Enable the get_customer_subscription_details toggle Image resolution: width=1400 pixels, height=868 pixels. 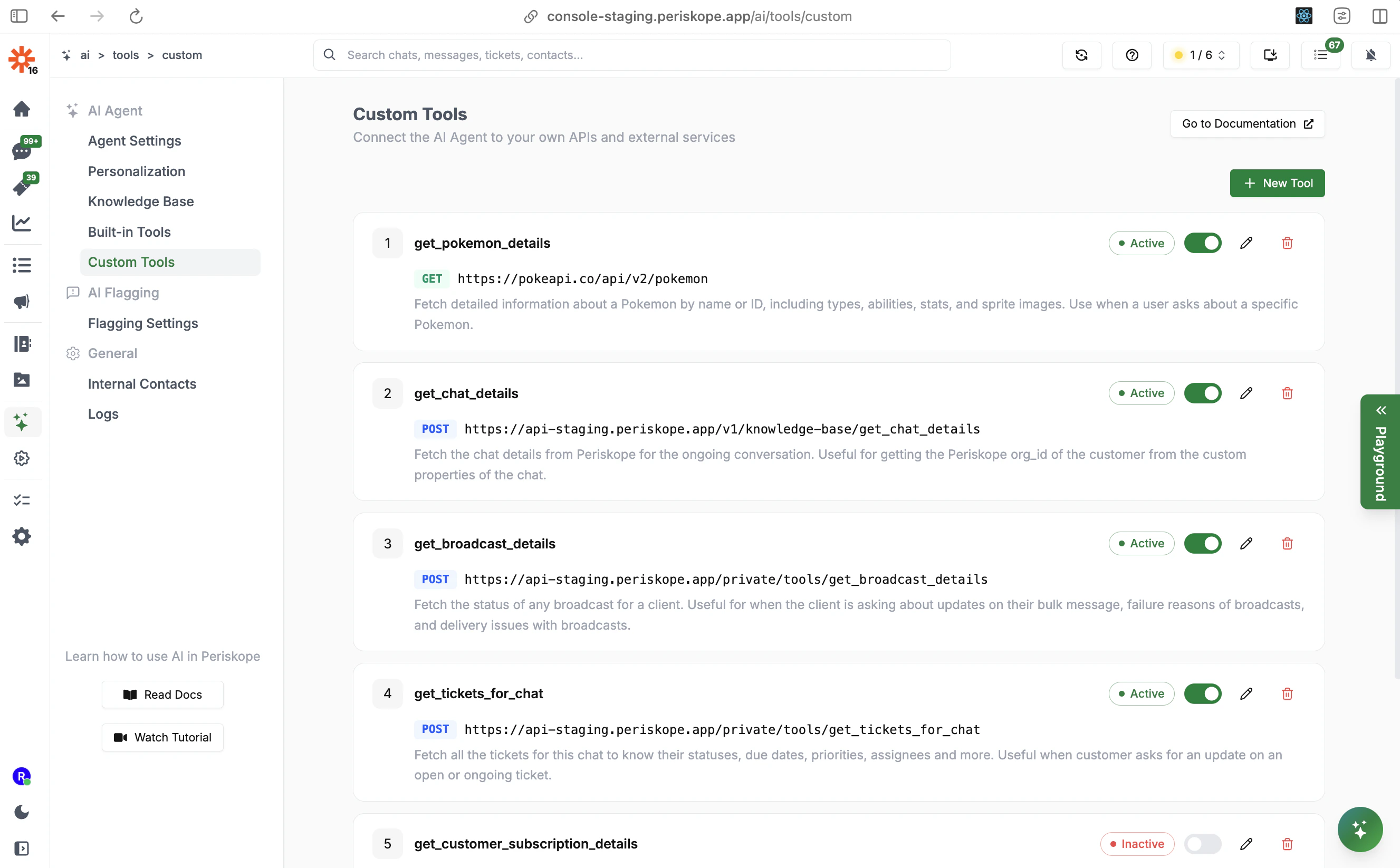1203,844
